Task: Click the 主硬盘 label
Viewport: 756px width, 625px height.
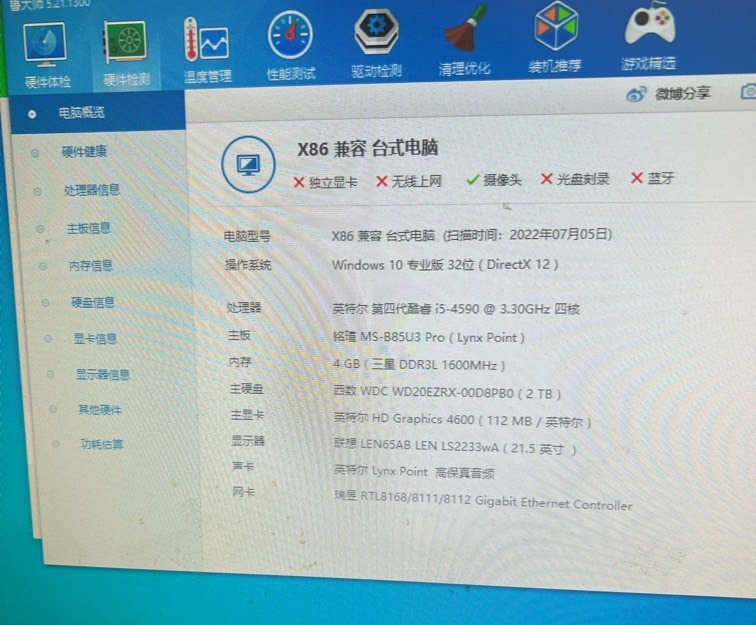Action: pos(246,388)
